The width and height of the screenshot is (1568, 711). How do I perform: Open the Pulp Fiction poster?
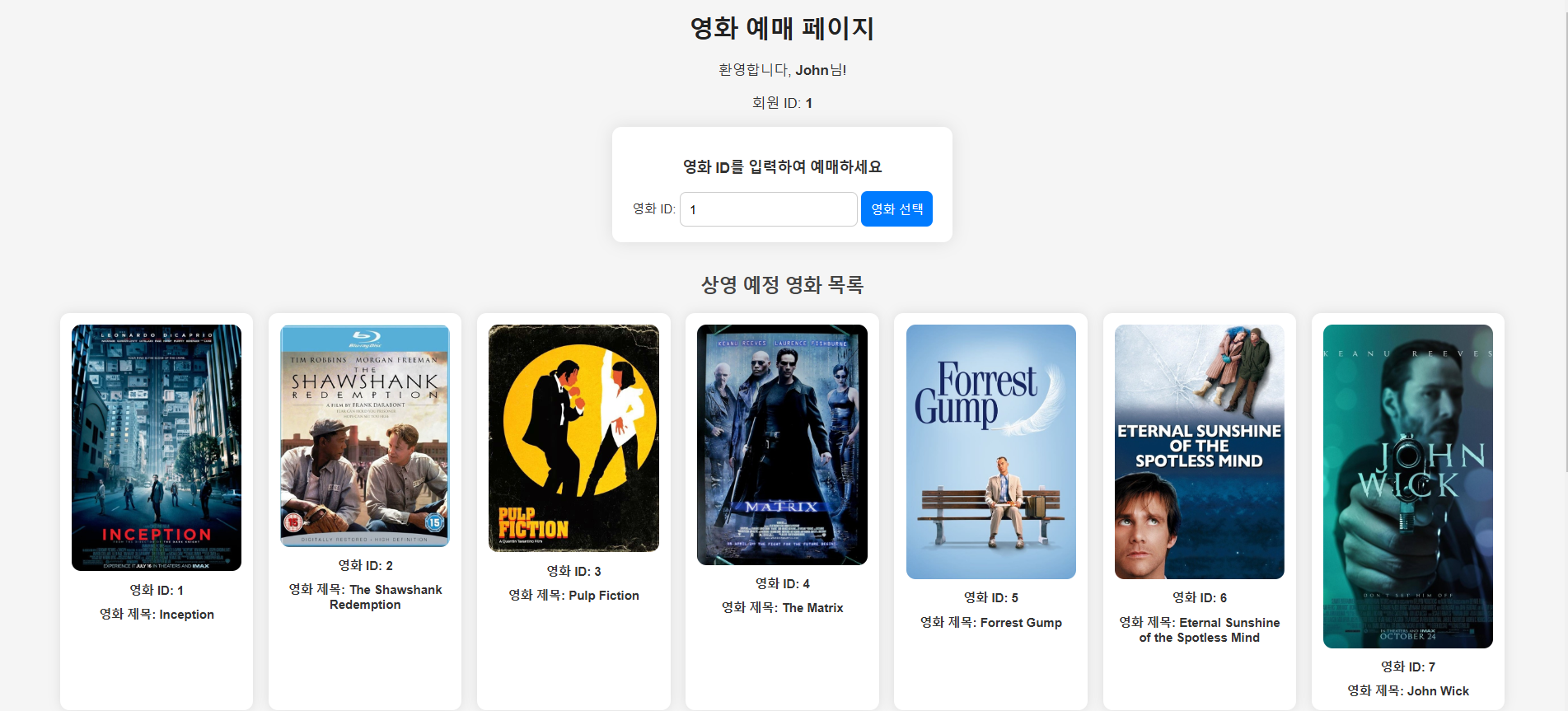pos(573,438)
